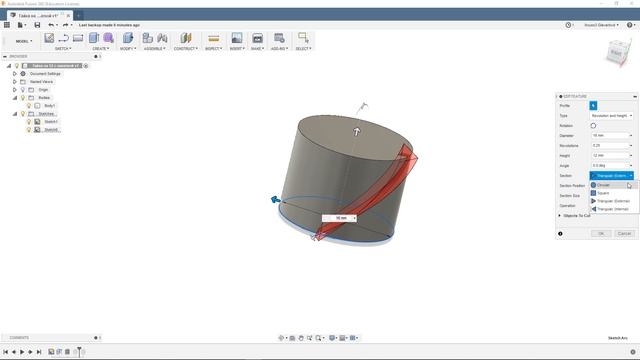Image resolution: width=640 pixels, height=360 pixels.
Task: Open the Help question mark menu
Action: (x=630, y=25)
